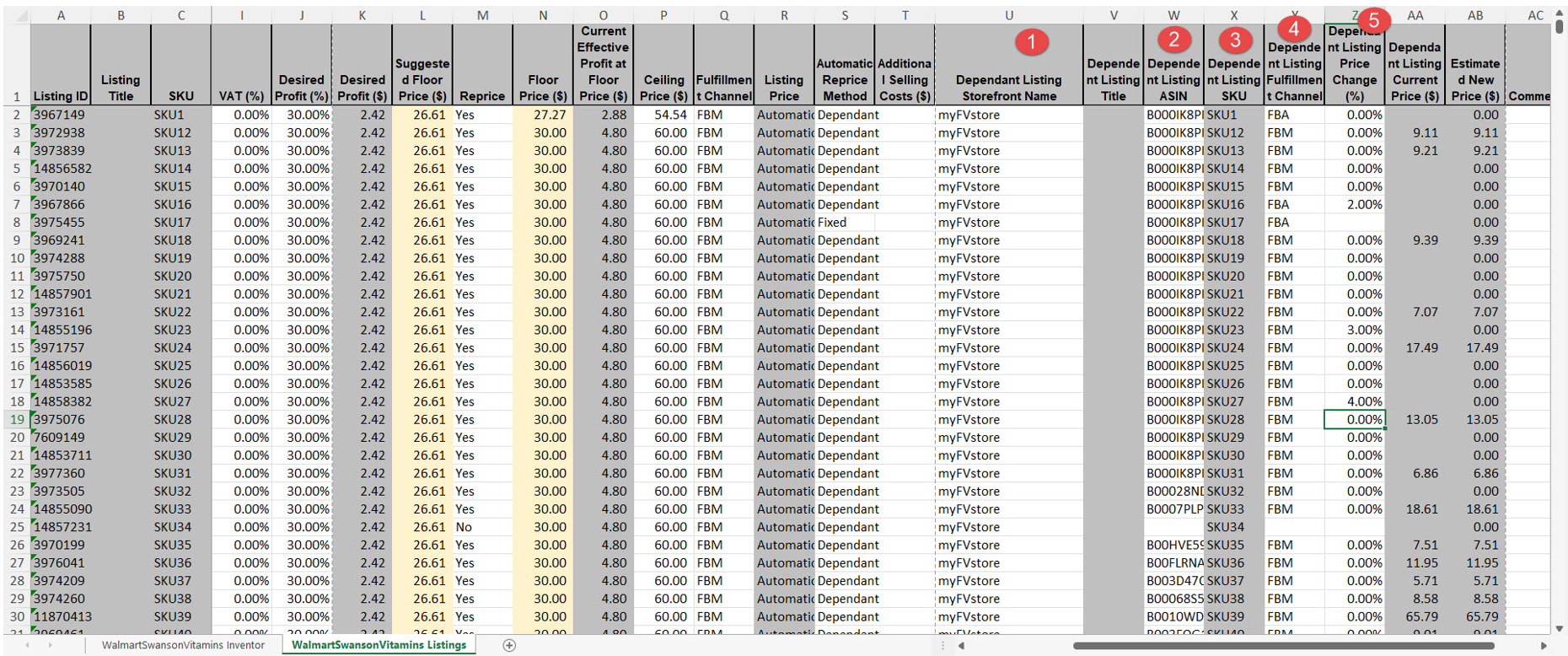Click the 2.88 effective profit cell
This screenshot has height=656, width=1568.
click(604, 115)
